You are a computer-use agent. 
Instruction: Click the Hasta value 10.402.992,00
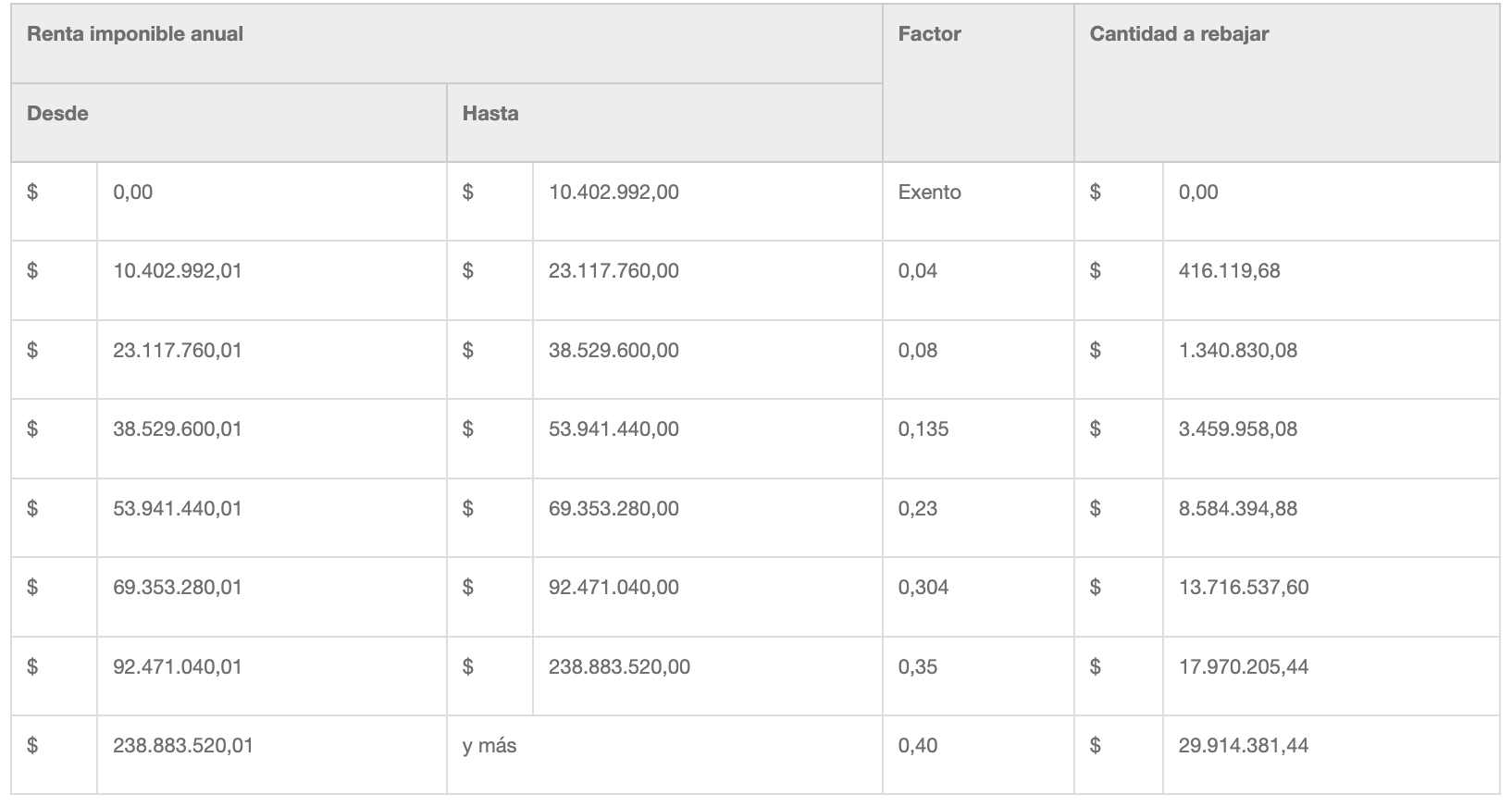click(x=613, y=192)
